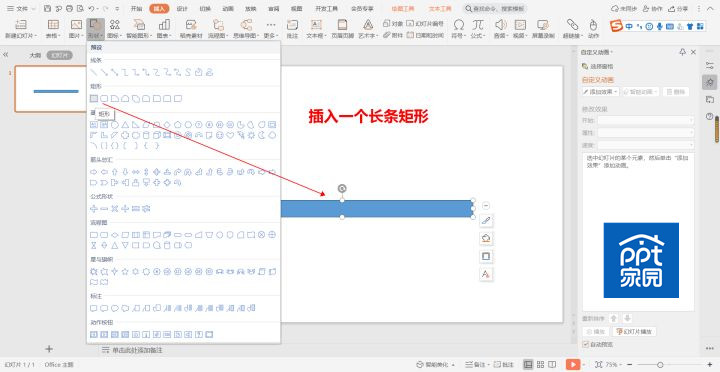The width and height of the screenshot is (720, 372).
Task: Click the 思维导图 mind map icon
Action: [246, 25]
